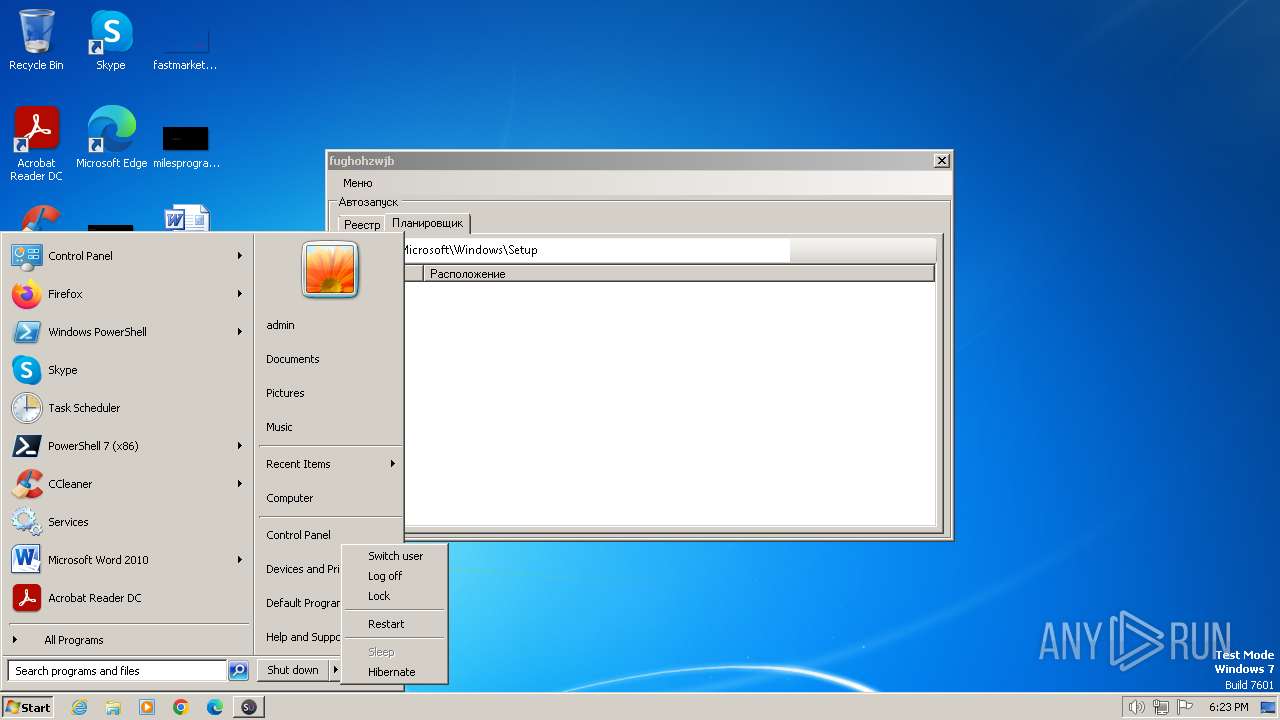
Task: Expand the CCleaner jump list arrow
Action: tap(240, 484)
